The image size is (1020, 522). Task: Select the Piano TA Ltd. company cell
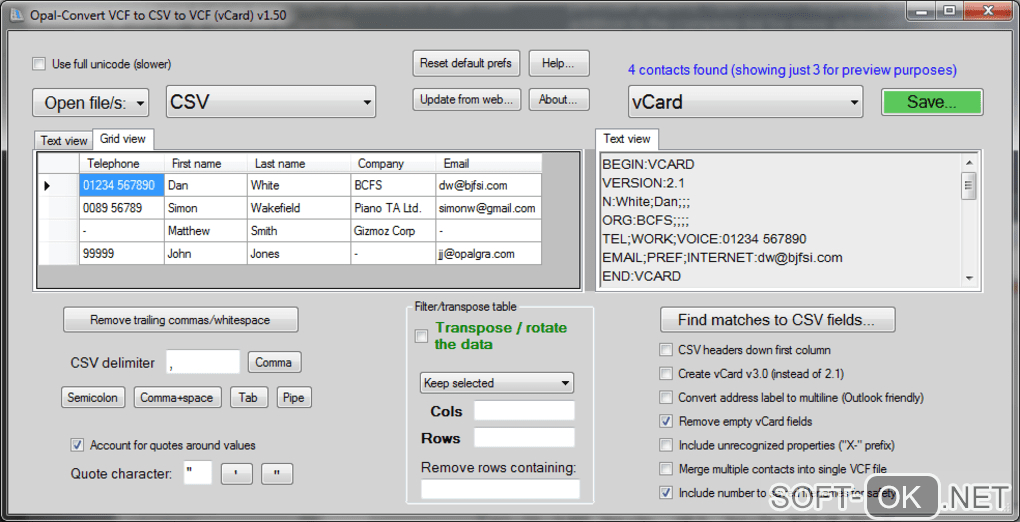(394, 208)
